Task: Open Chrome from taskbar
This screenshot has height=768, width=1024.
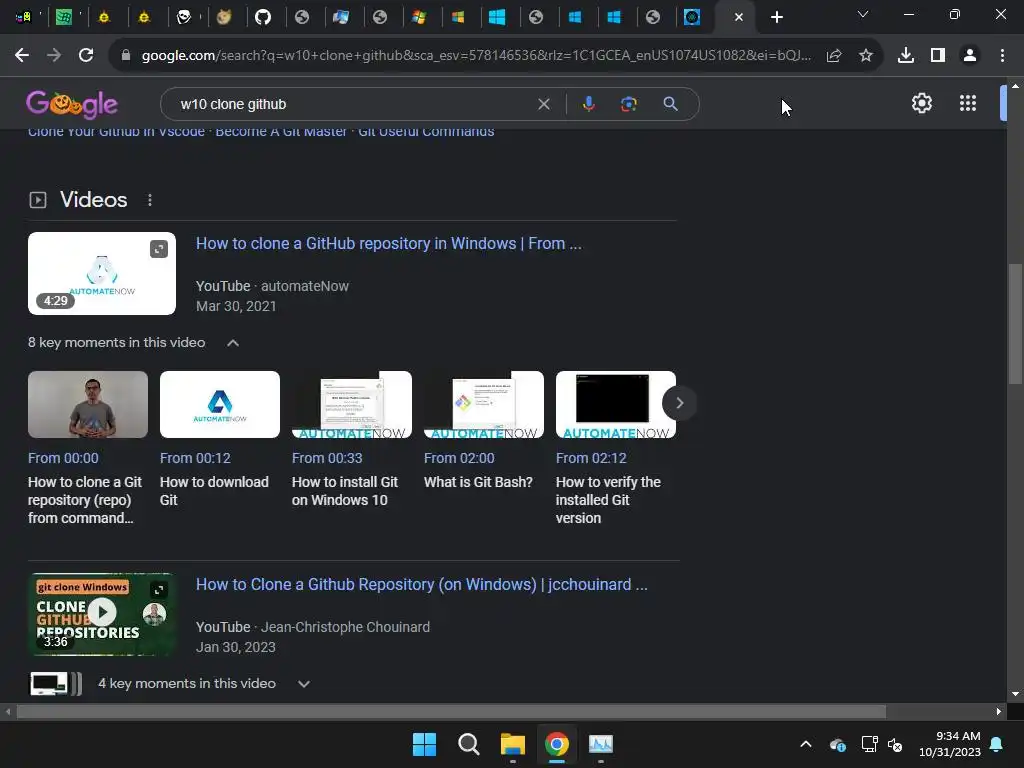Action: pyautogui.click(x=557, y=744)
